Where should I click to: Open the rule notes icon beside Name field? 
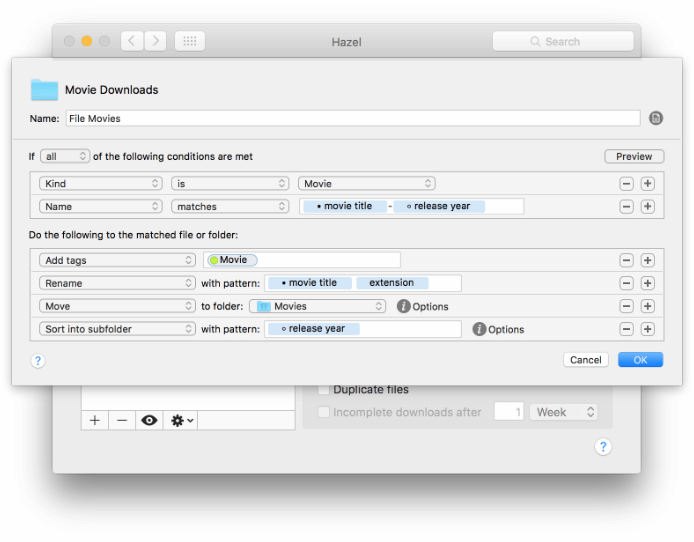[x=655, y=118]
